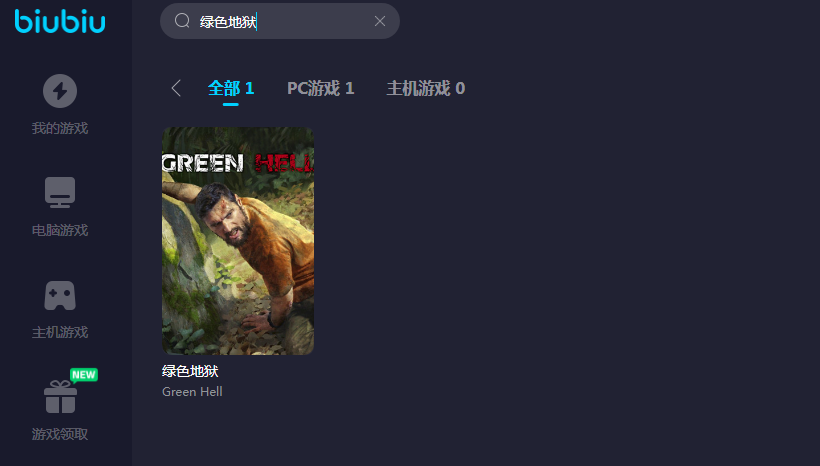Switch to the 主机游戏 0 tab
This screenshot has height=466, width=820.
(426, 88)
